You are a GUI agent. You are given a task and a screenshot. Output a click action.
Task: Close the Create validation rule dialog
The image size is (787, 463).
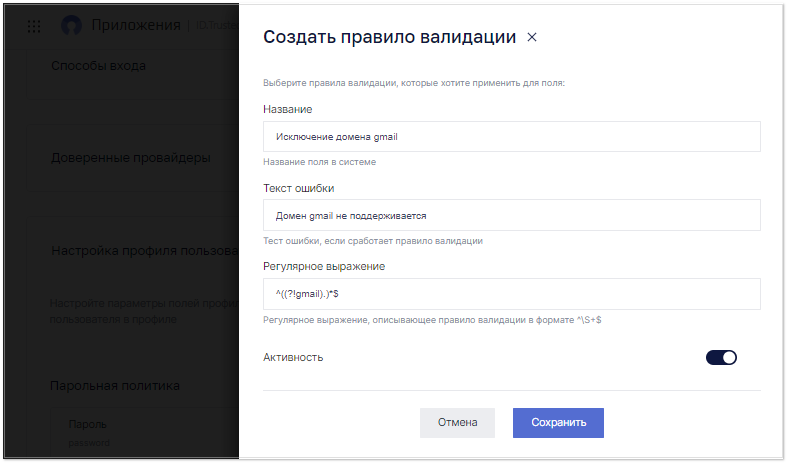(x=532, y=37)
